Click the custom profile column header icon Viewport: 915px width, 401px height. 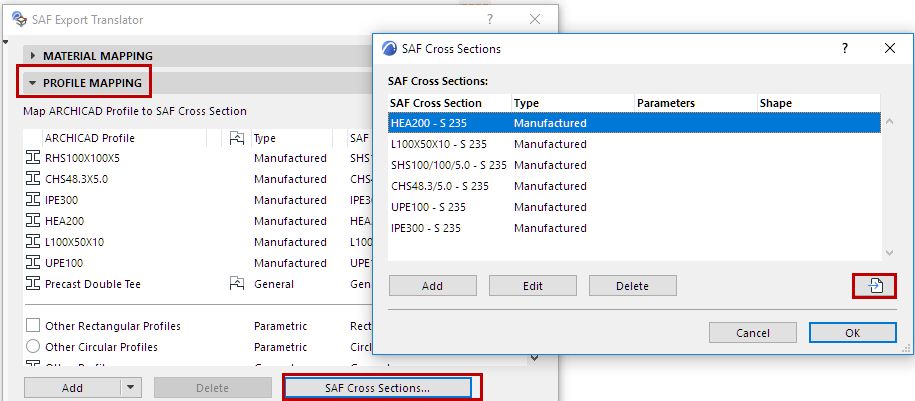click(236, 138)
